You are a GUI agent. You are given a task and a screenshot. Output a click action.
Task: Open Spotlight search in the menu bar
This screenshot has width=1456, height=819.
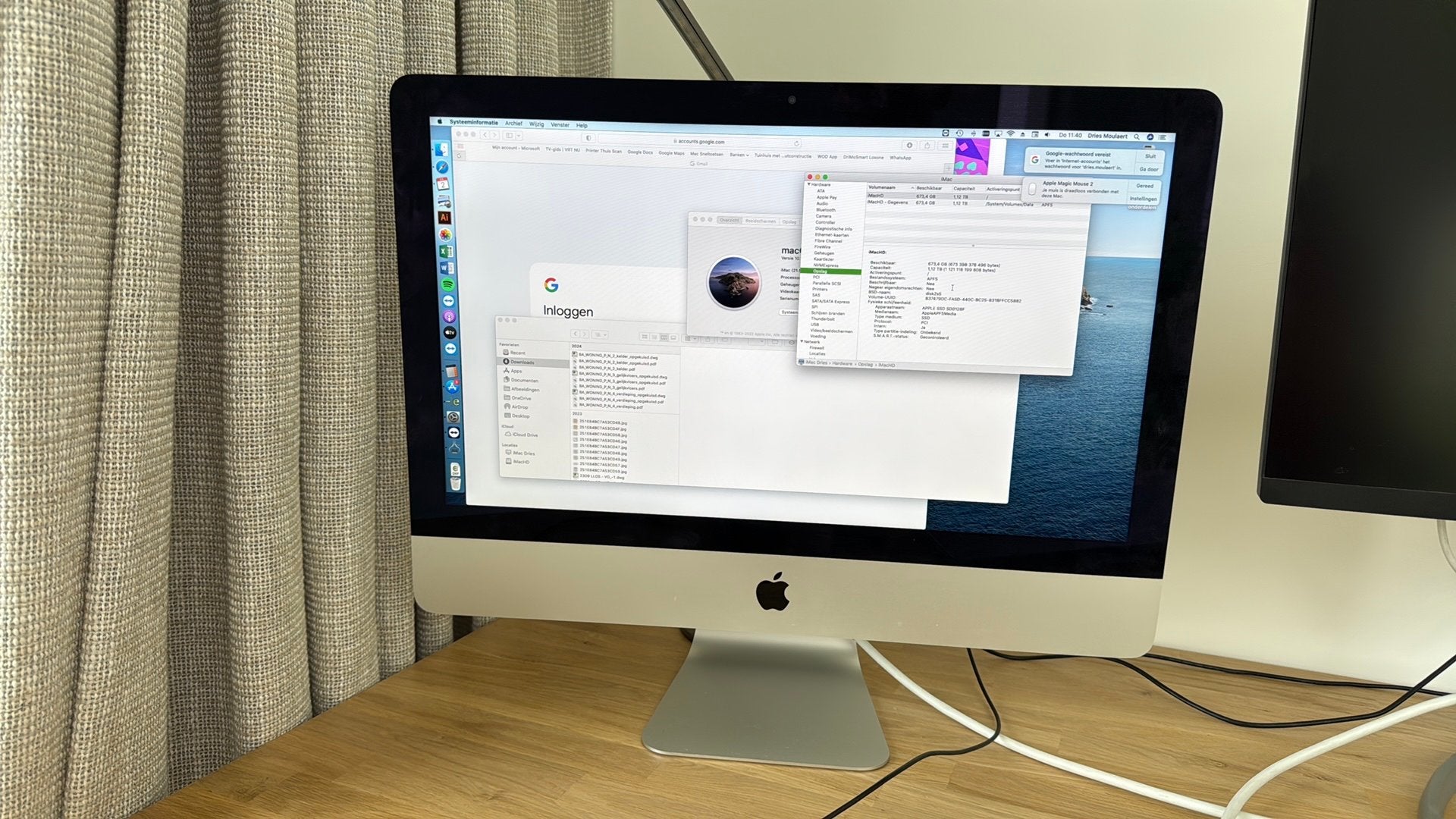tap(1136, 136)
